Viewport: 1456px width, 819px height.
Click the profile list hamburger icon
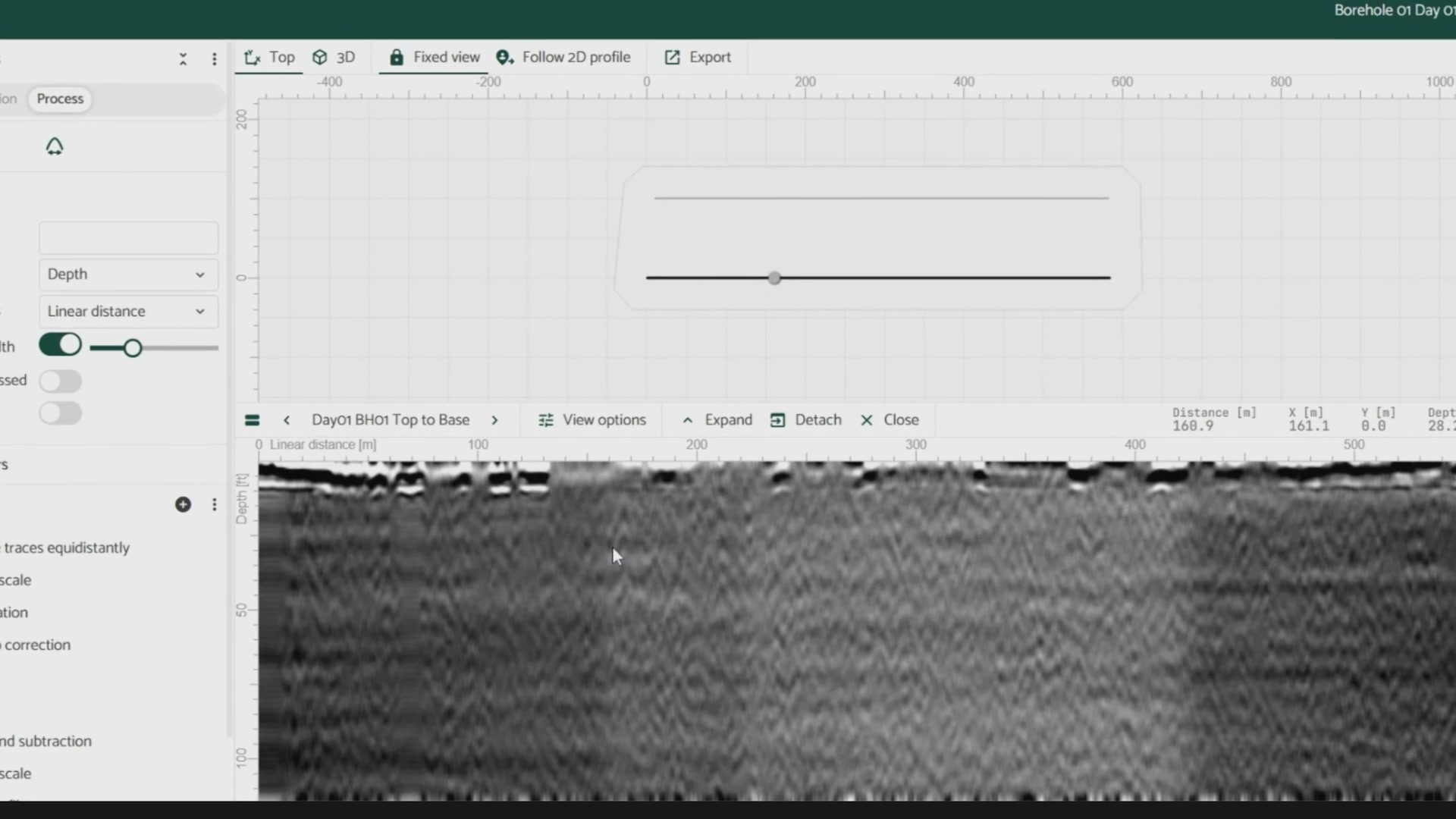pos(253,420)
